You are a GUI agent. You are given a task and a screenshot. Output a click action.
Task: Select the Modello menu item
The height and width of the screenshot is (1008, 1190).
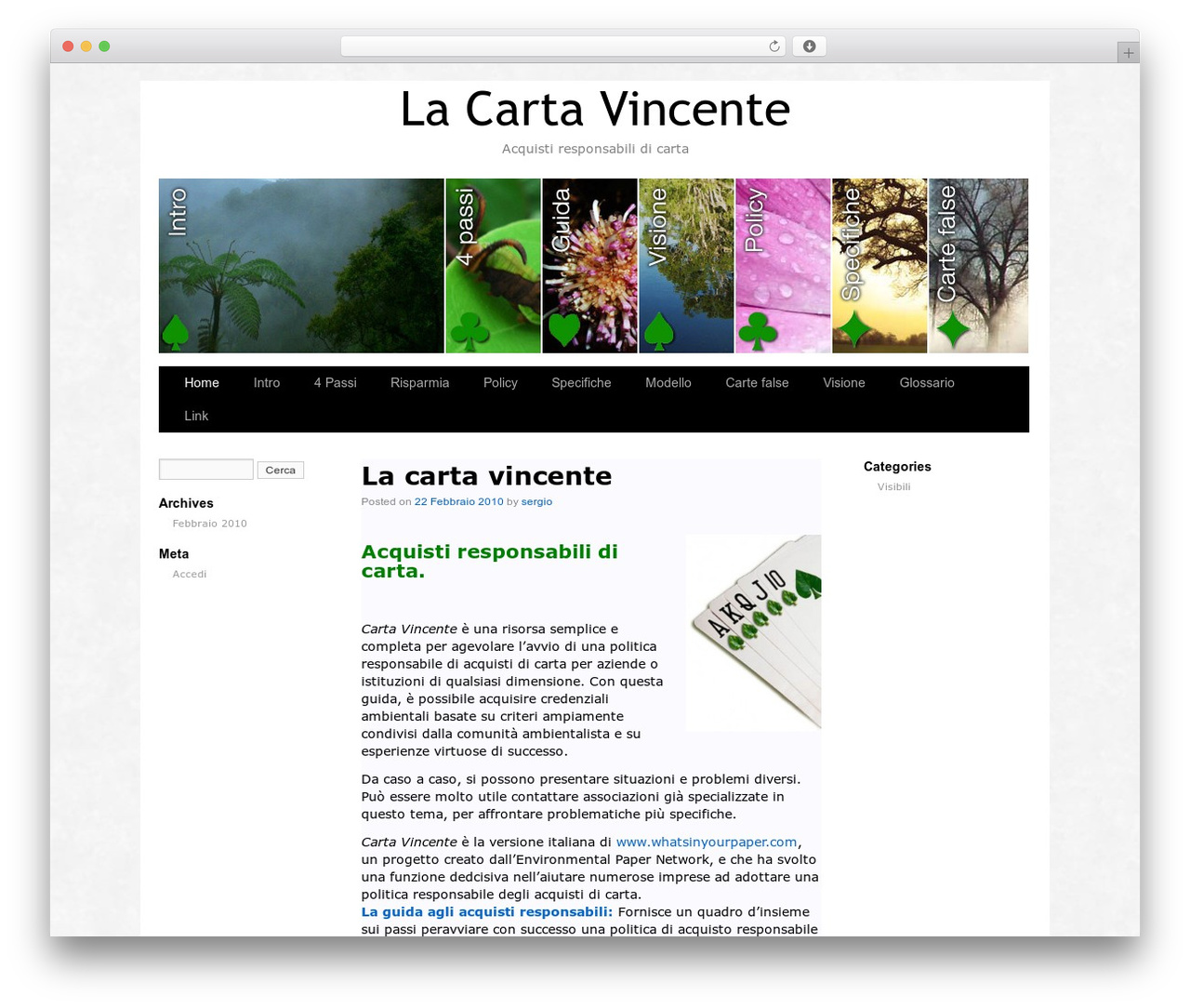point(668,383)
